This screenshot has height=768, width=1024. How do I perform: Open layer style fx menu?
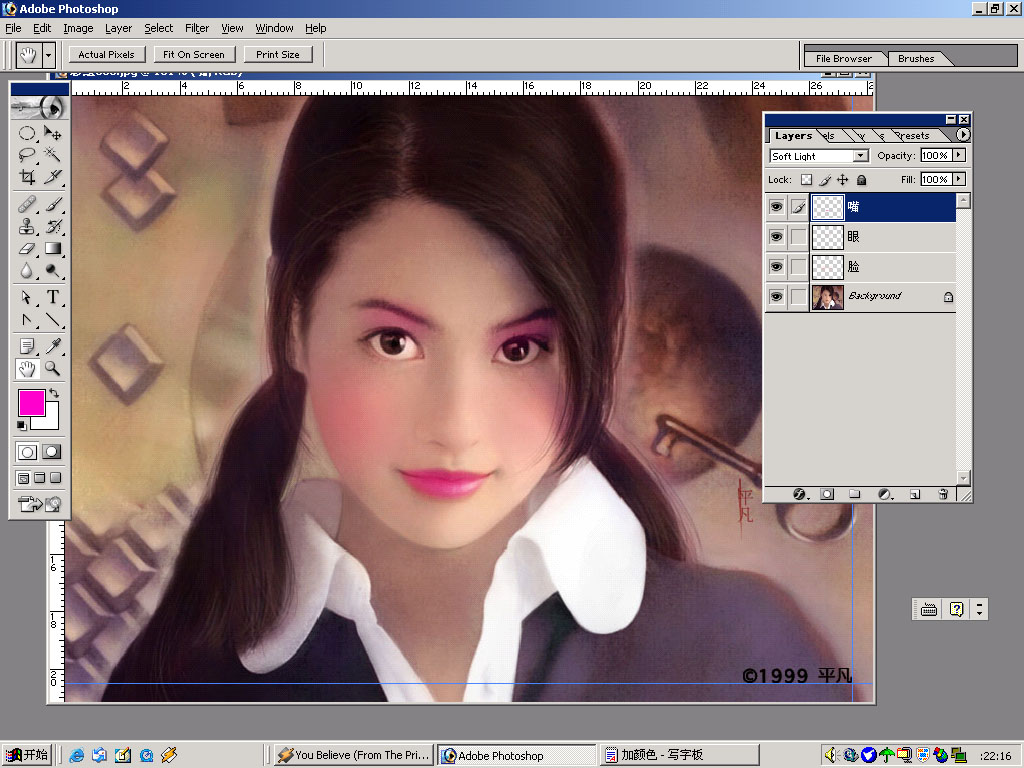[x=800, y=494]
